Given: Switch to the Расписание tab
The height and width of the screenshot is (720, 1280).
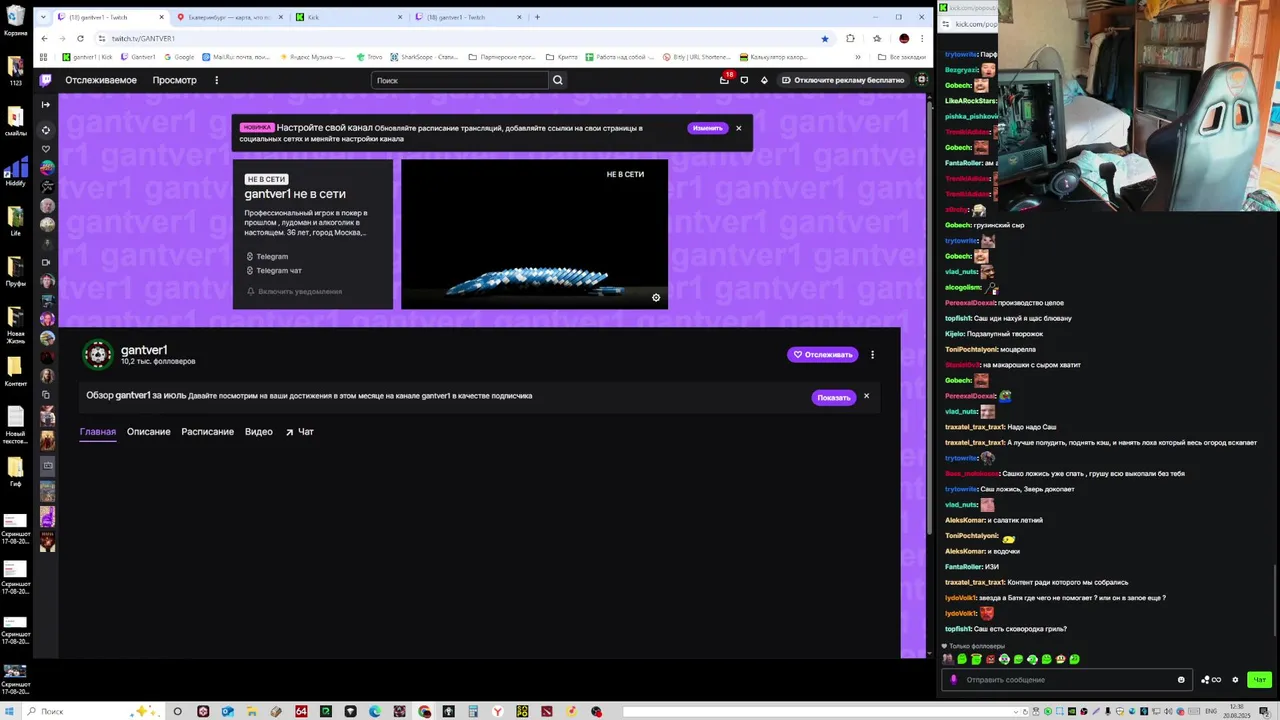Looking at the screenshot, I should point(207,432).
